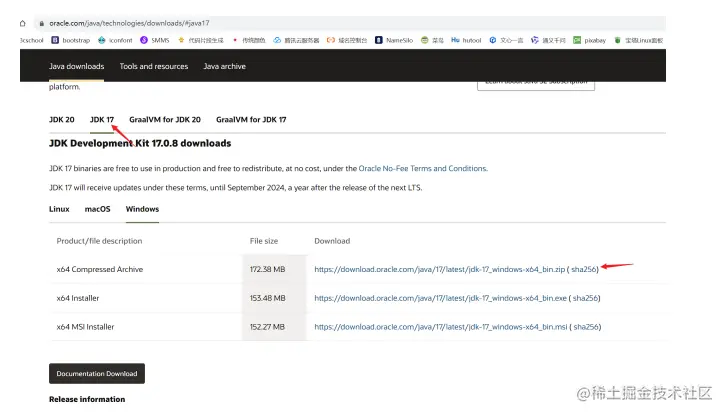
Task: Open the SMMS bookmark icon
Action: 144,40
